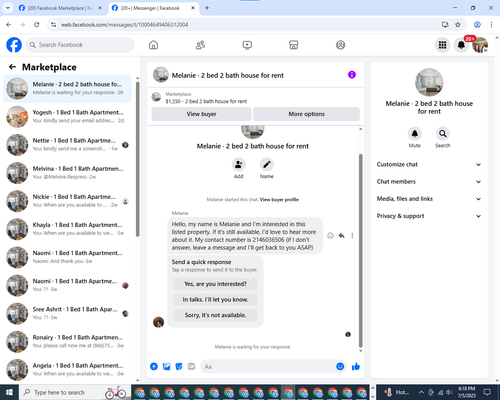The height and width of the screenshot is (400, 500).
Task: Reload the page in Chrome
Action: [x=37, y=25]
